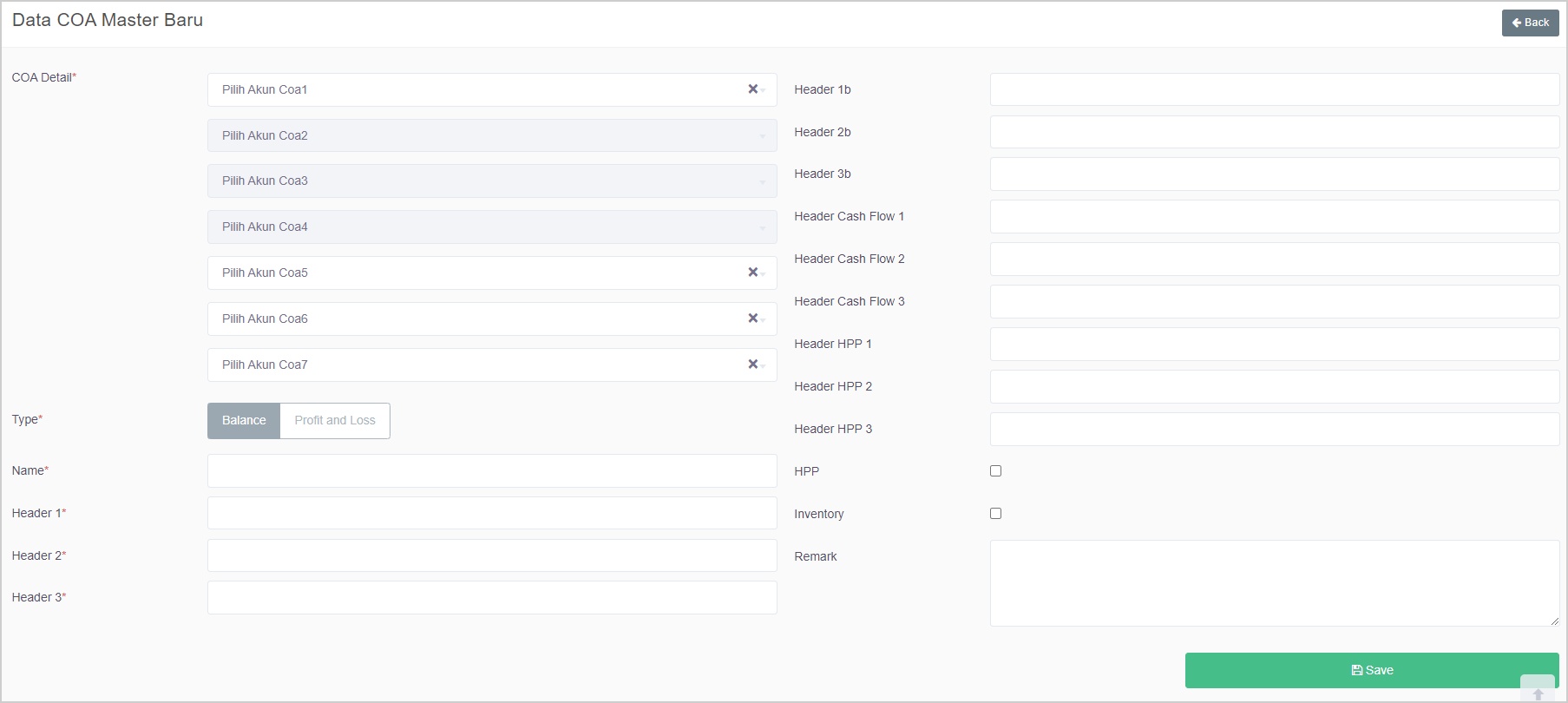Expand the Pilih Akun Coa5 dropdown
1568x703 pixels.
point(477,273)
